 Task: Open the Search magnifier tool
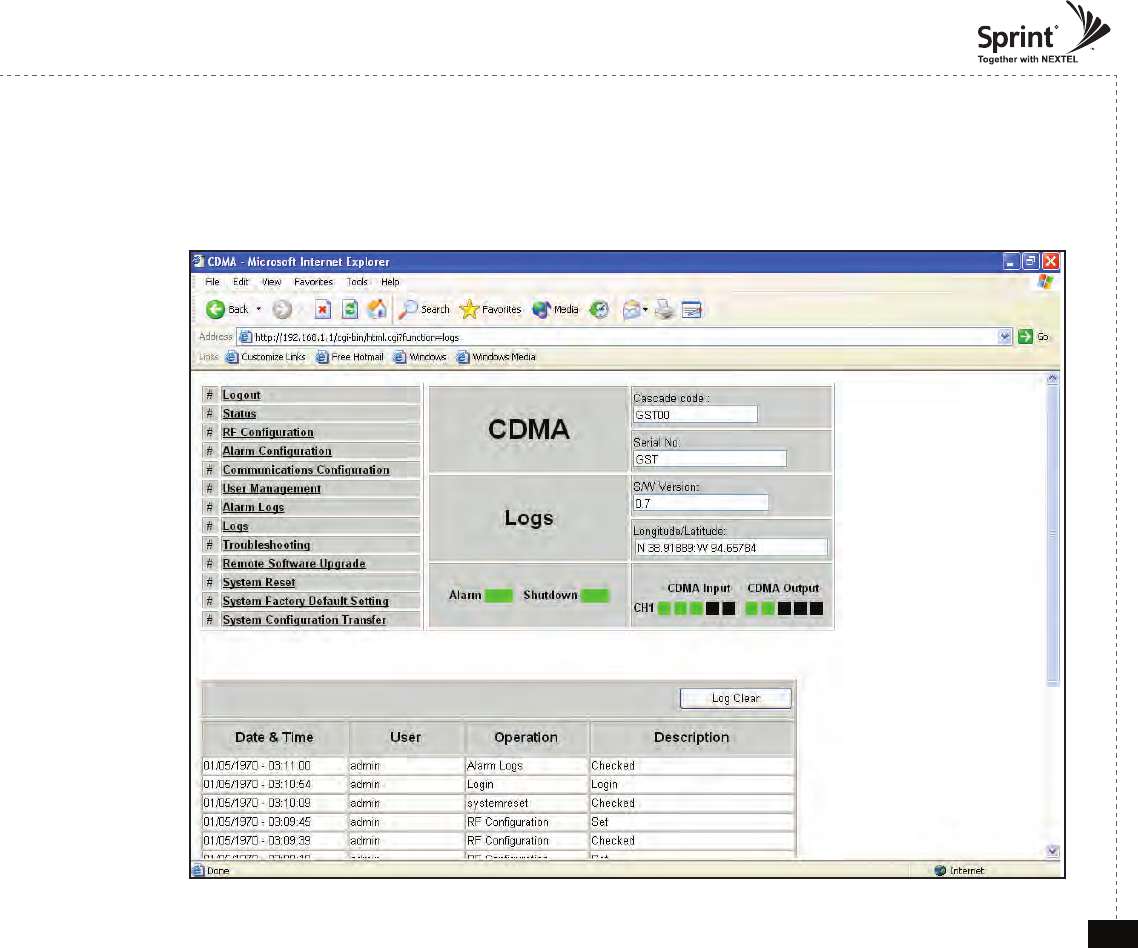[x=425, y=309]
